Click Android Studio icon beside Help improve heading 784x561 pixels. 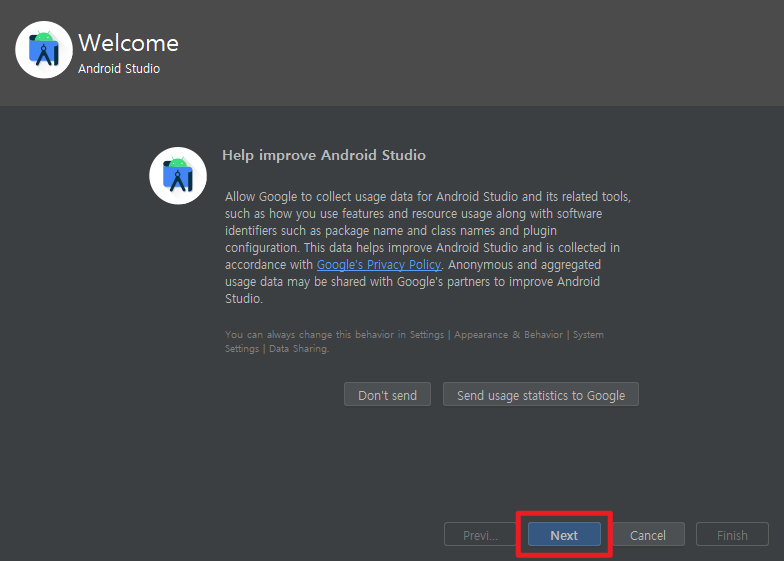tap(178, 176)
